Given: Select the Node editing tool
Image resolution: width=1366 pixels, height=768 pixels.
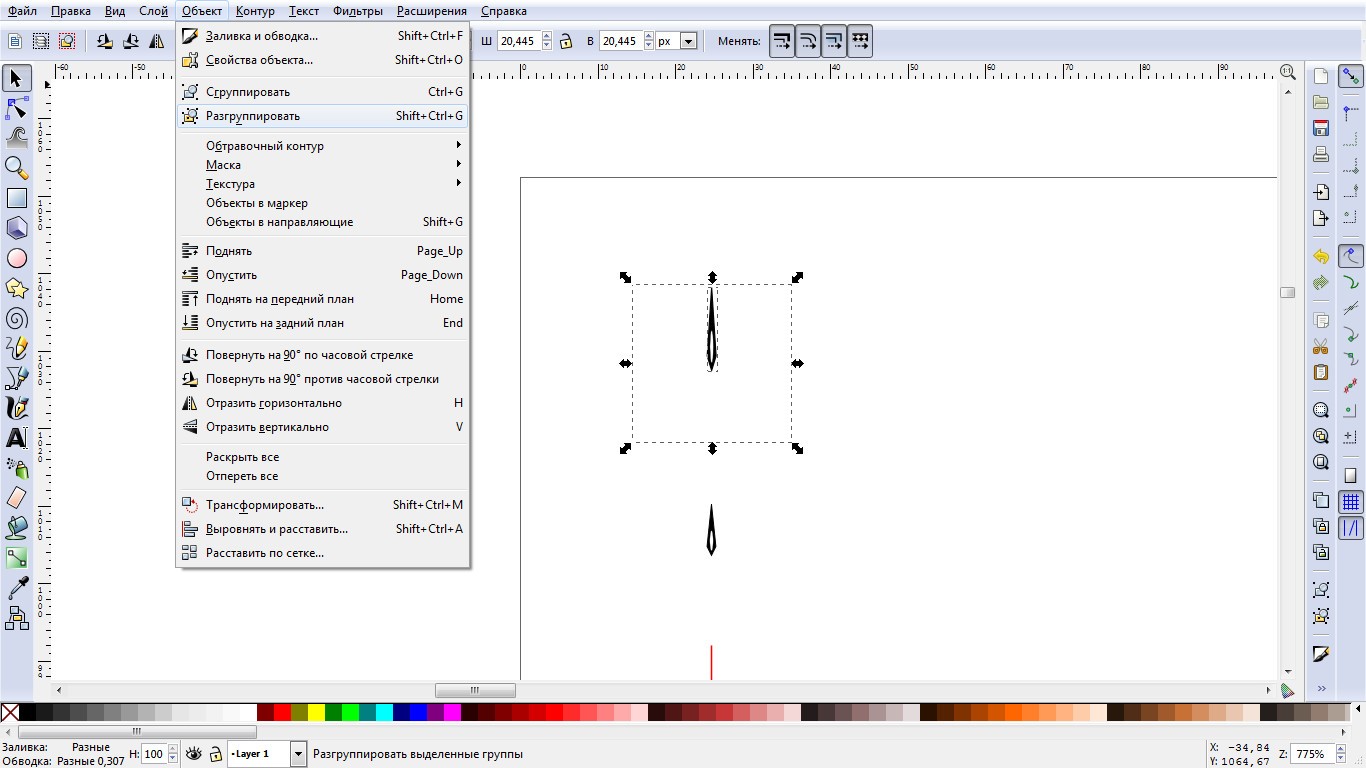Looking at the screenshot, I should pyautogui.click(x=16, y=108).
